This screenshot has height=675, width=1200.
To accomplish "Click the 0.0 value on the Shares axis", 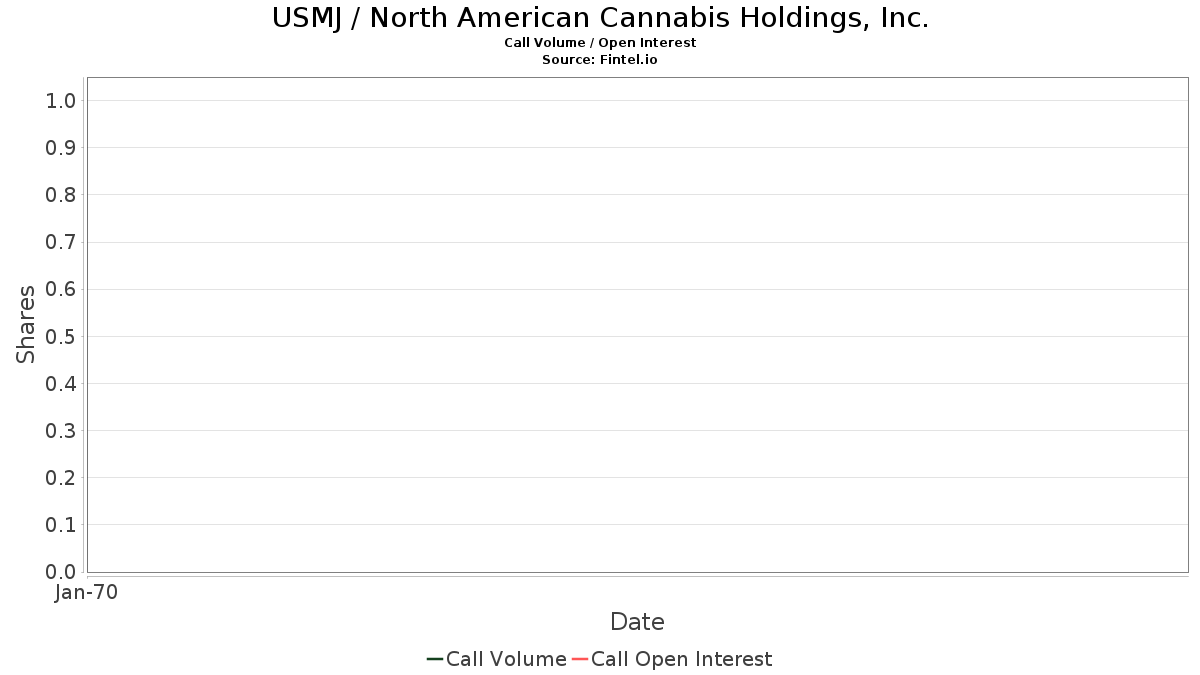I will (x=61, y=572).
